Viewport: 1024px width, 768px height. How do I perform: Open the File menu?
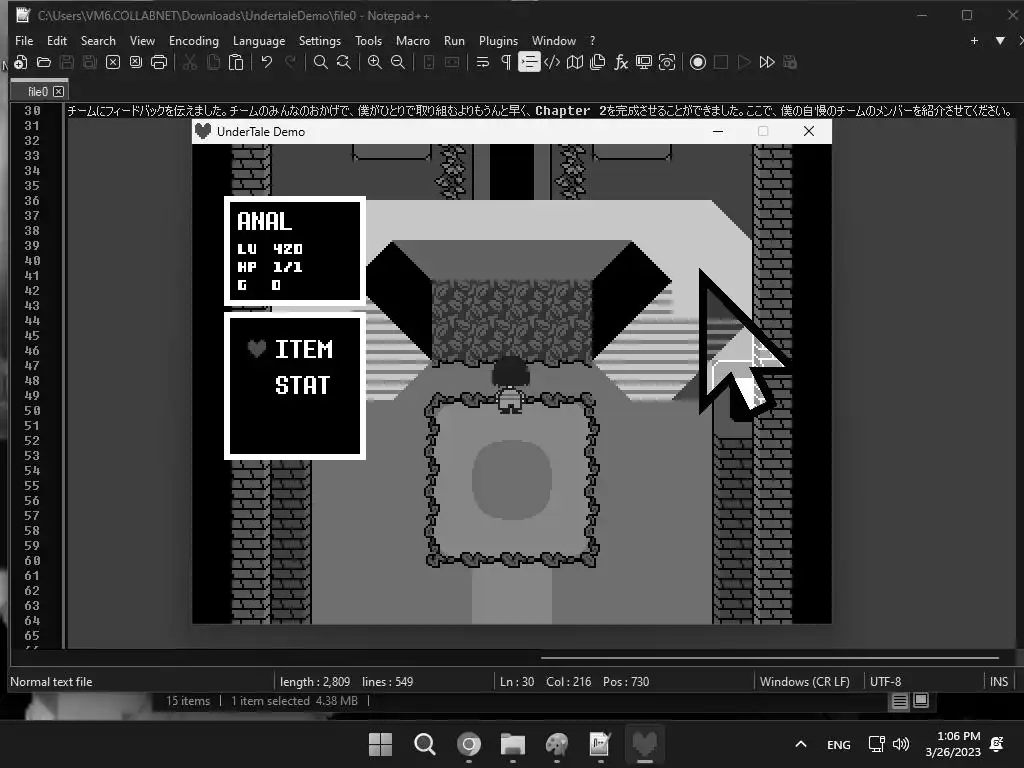click(x=24, y=40)
